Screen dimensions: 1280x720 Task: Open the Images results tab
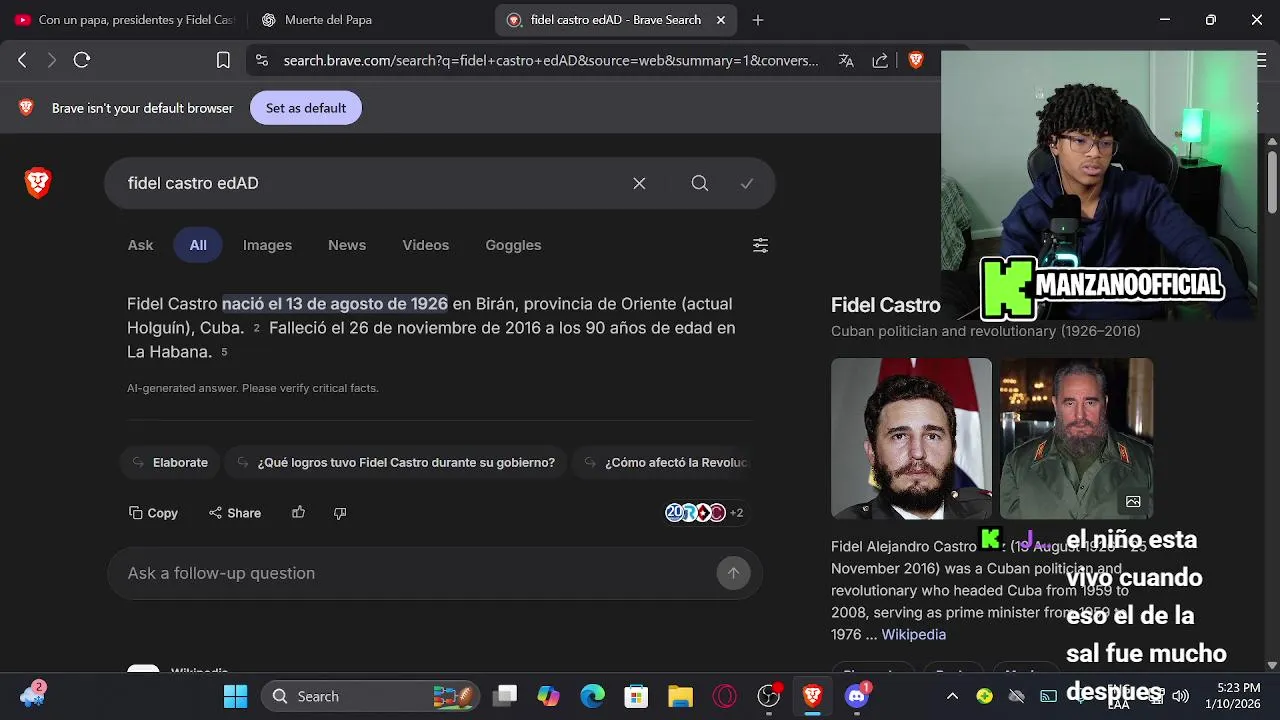click(x=267, y=245)
